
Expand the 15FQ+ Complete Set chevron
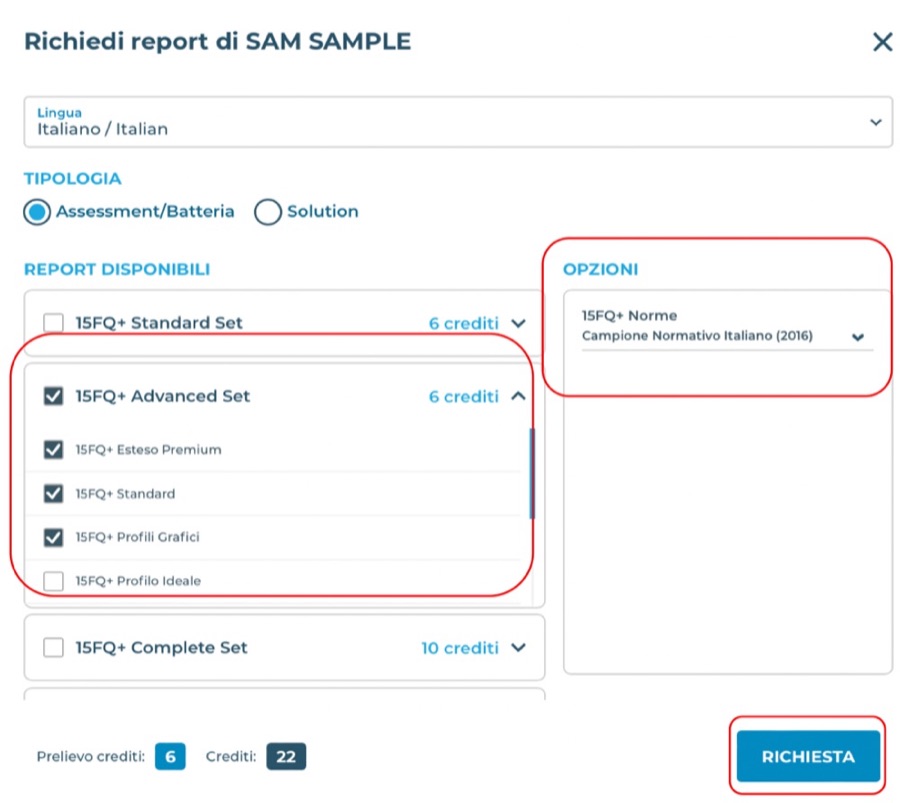[518, 647]
